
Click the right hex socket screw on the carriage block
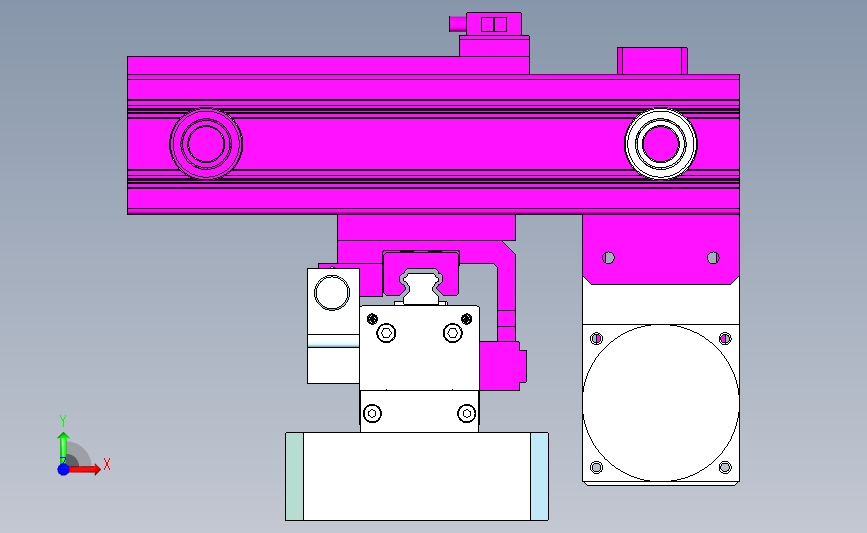click(x=453, y=333)
